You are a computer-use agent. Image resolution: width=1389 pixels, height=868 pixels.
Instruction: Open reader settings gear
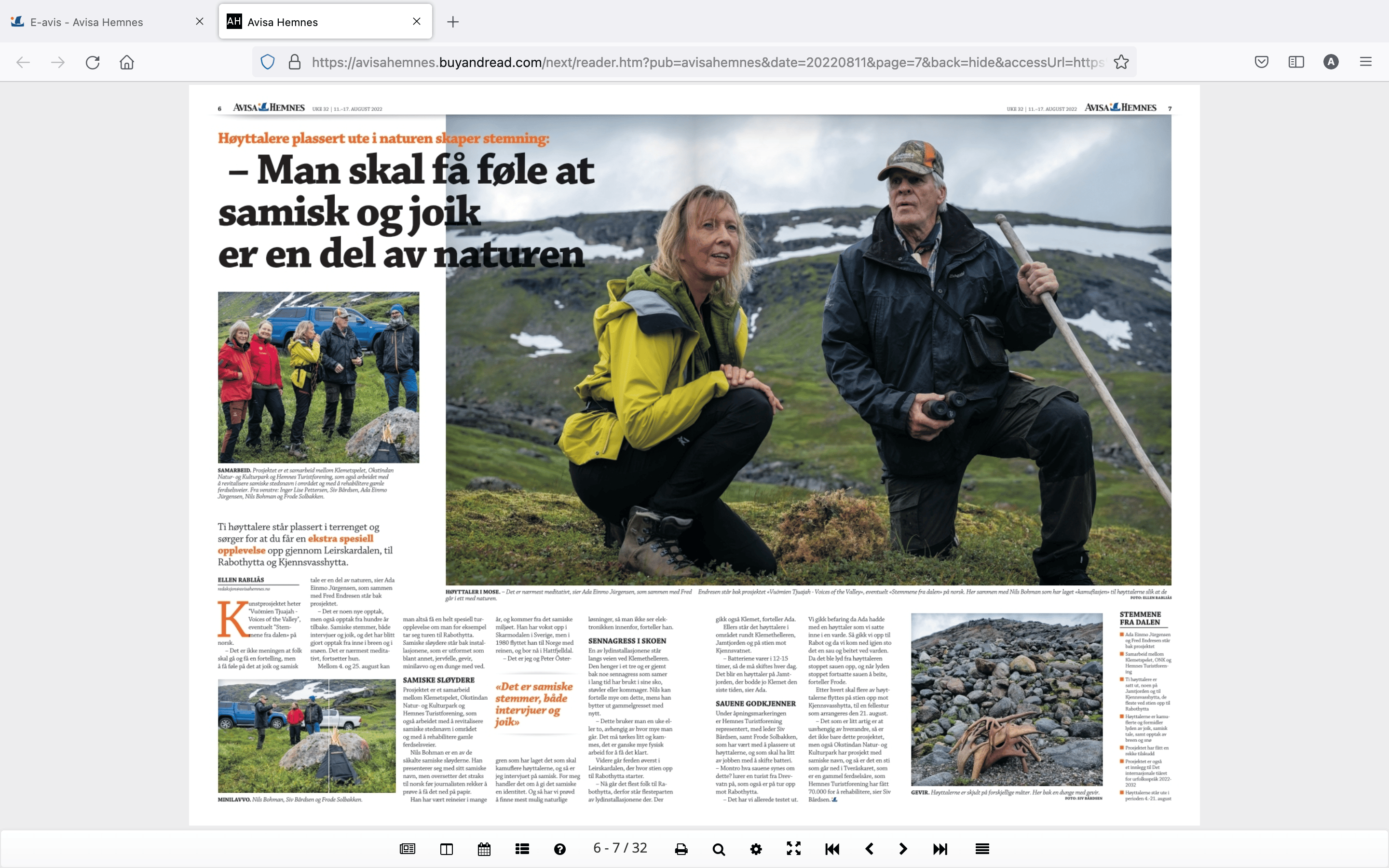click(x=756, y=849)
